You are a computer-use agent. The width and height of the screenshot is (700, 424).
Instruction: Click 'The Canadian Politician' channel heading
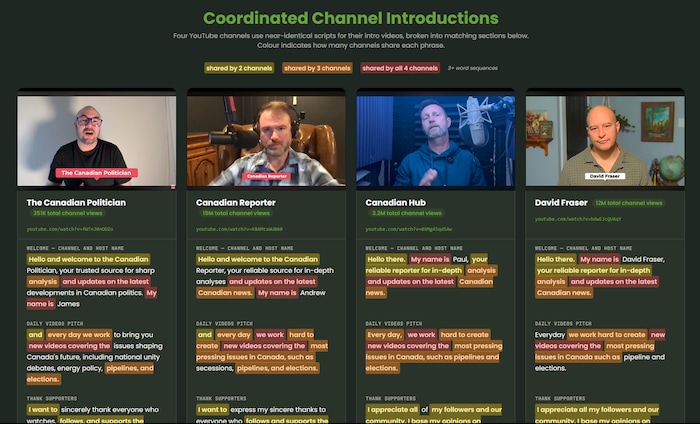[x=76, y=203]
